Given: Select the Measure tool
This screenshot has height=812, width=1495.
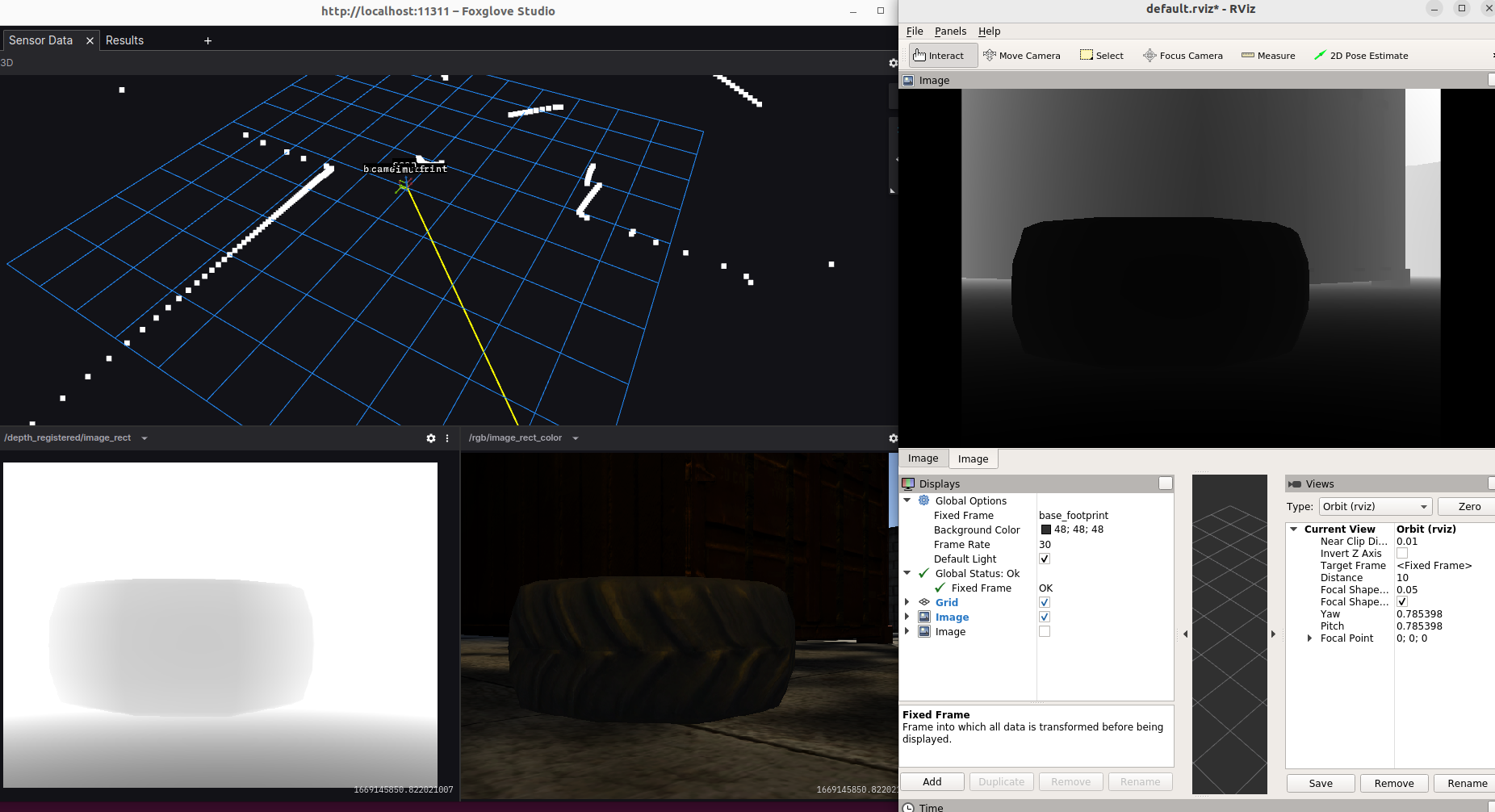Looking at the screenshot, I should [1267, 55].
